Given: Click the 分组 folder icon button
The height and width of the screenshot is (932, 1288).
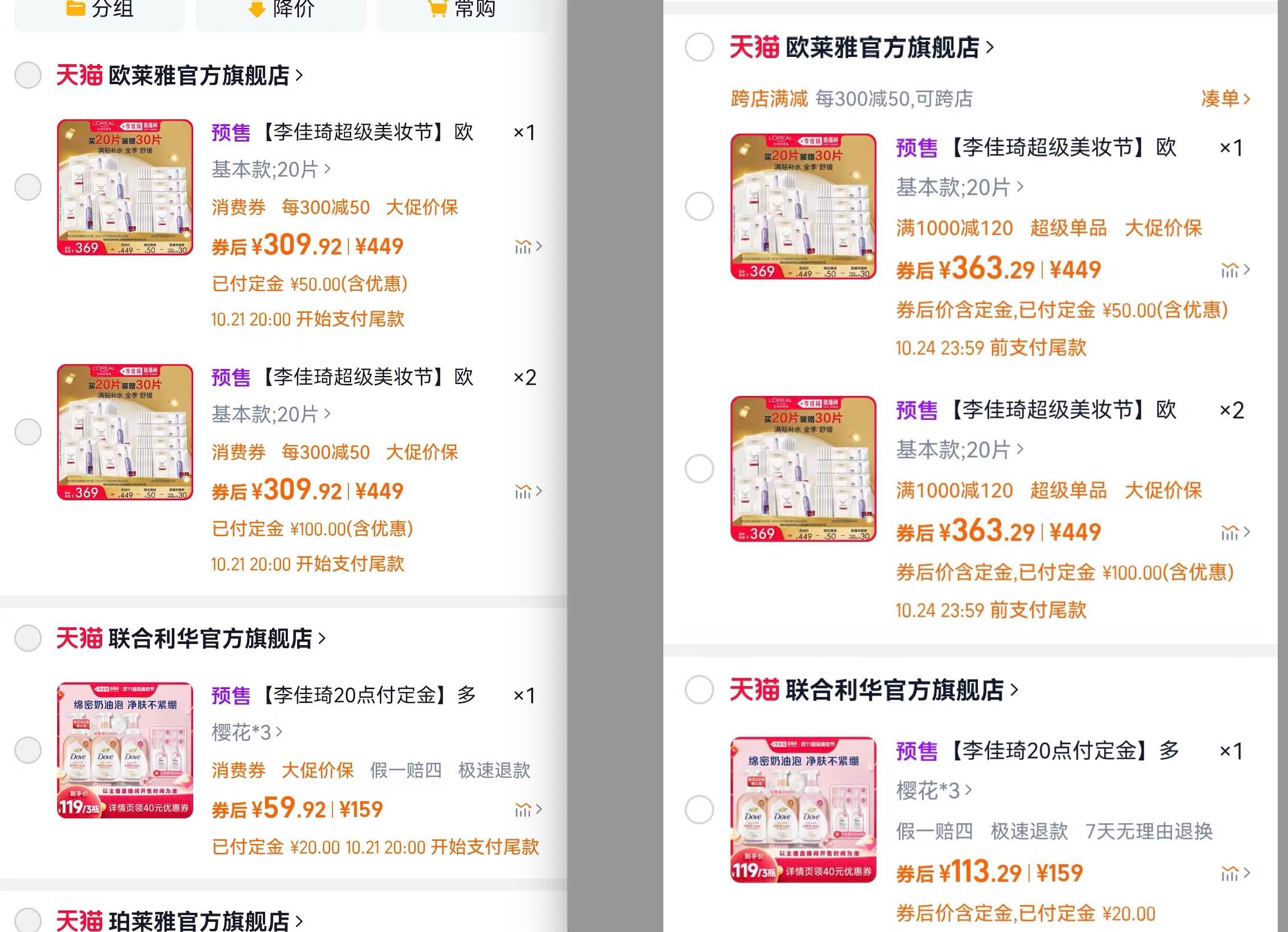Looking at the screenshot, I should (x=76, y=8).
